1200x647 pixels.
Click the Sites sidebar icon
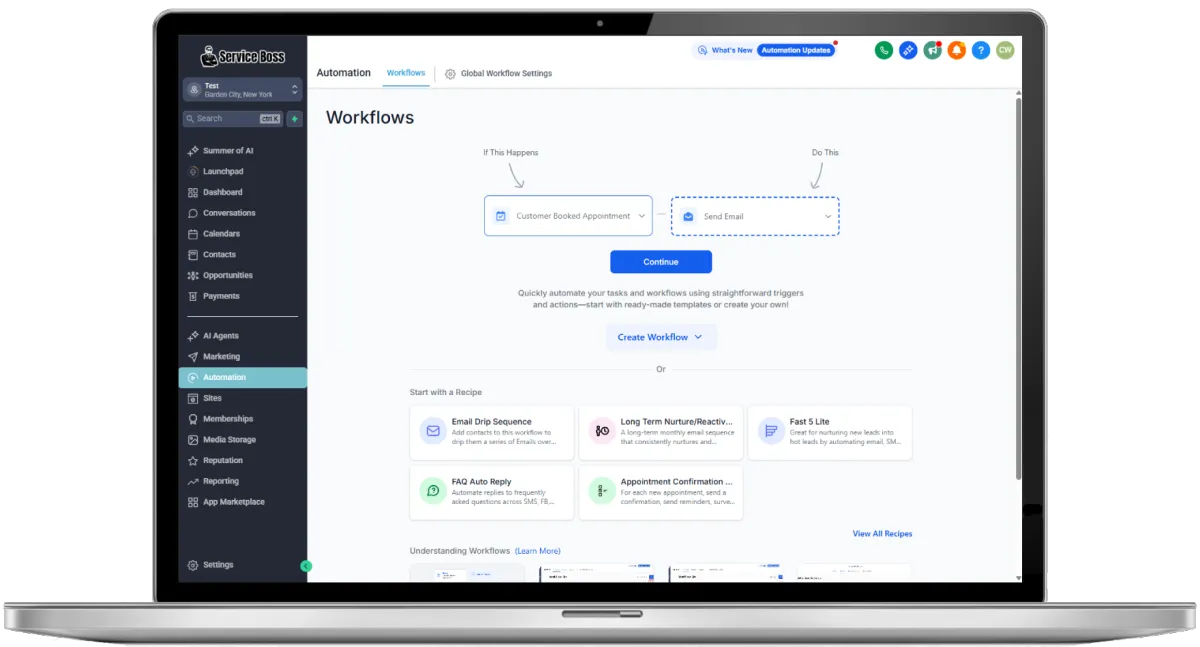193,398
